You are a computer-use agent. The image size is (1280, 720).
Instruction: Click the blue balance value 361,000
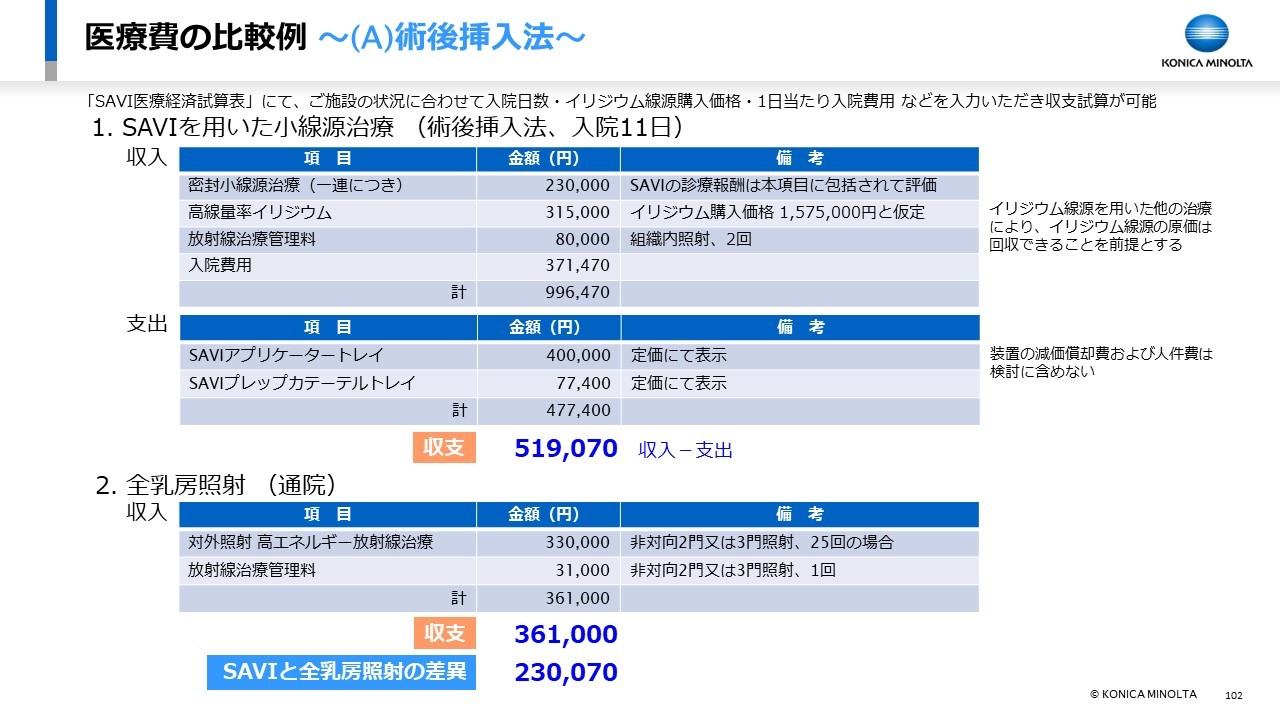pos(566,635)
